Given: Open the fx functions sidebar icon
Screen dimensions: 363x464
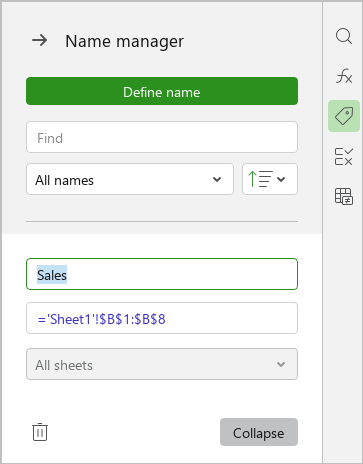Looking at the screenshot, I should click(344, 76).
